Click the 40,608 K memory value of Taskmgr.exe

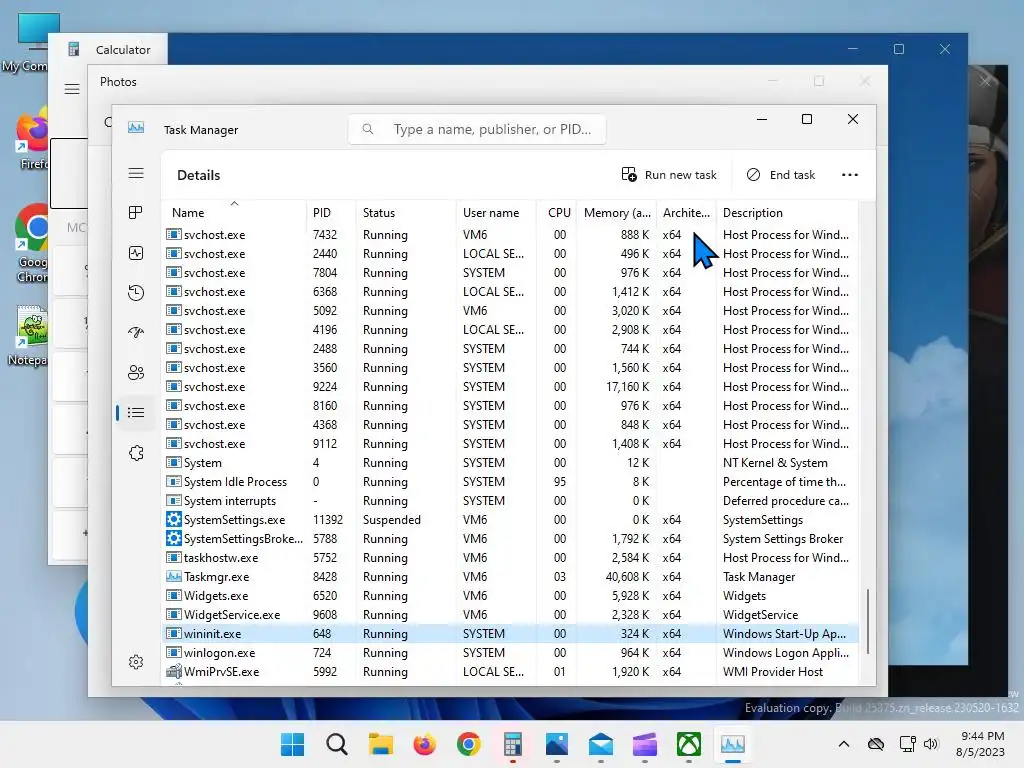pyautogui.click(x=627, y=577)
